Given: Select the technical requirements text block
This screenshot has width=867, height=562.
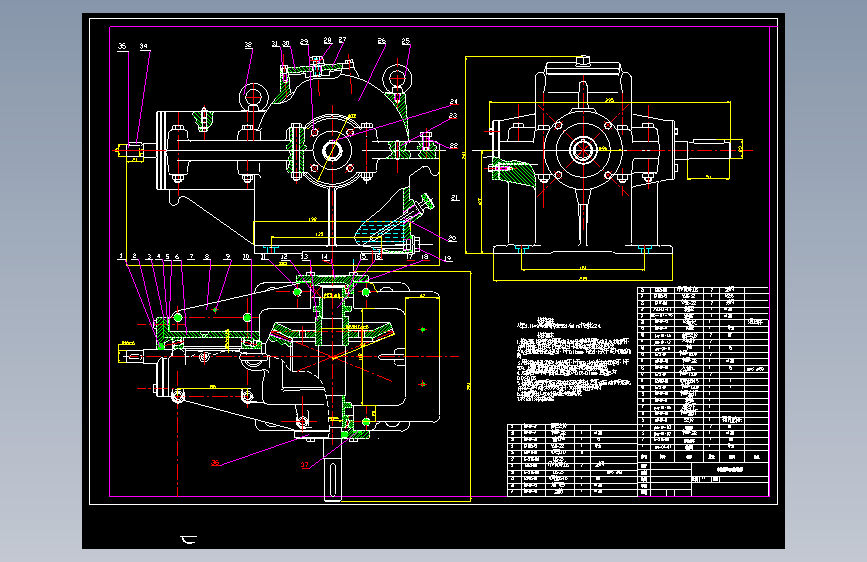Looking at the screenshot, I should pyautogui.click(x=573, y=358).
